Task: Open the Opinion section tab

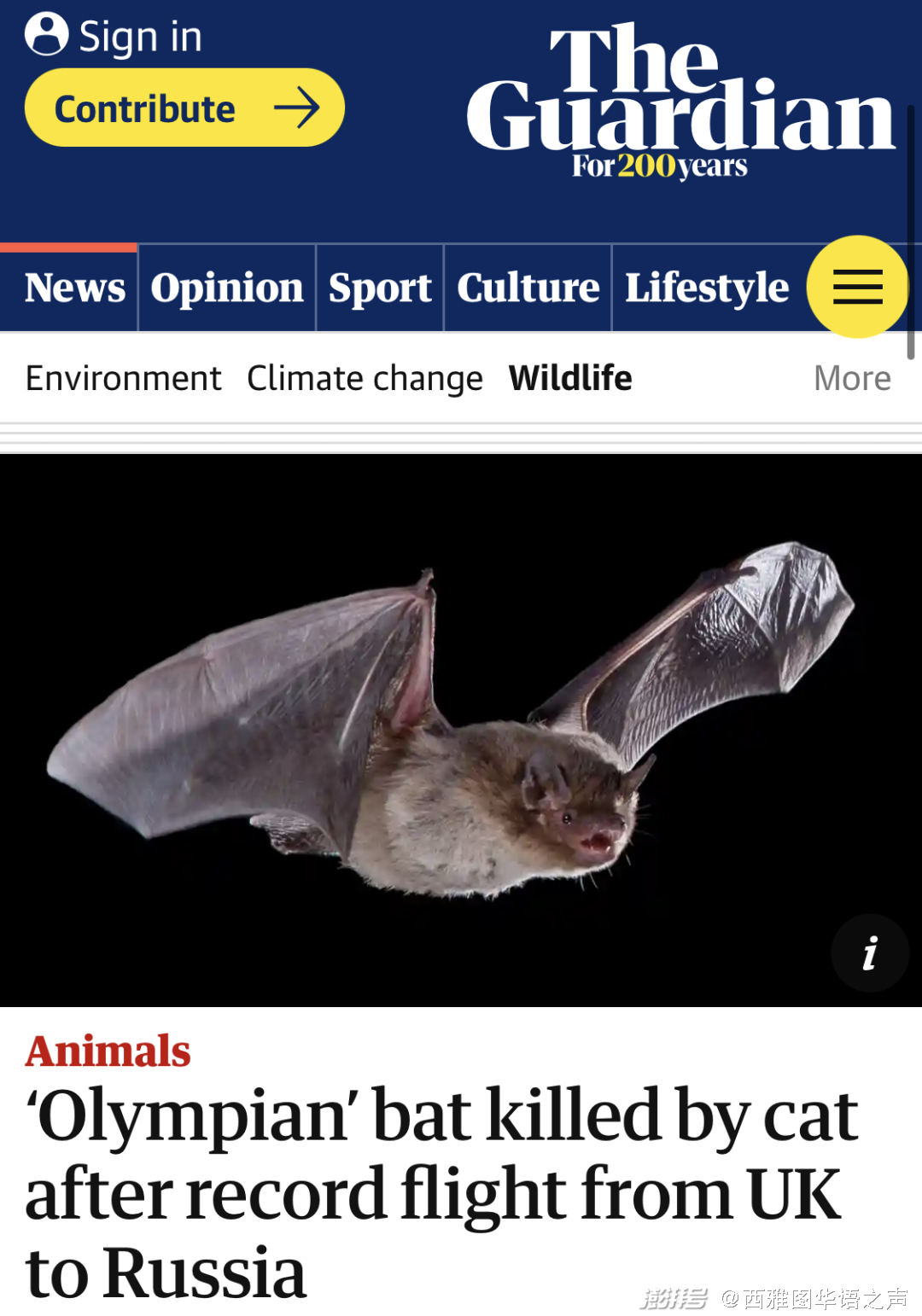Action: click(227, 288)
